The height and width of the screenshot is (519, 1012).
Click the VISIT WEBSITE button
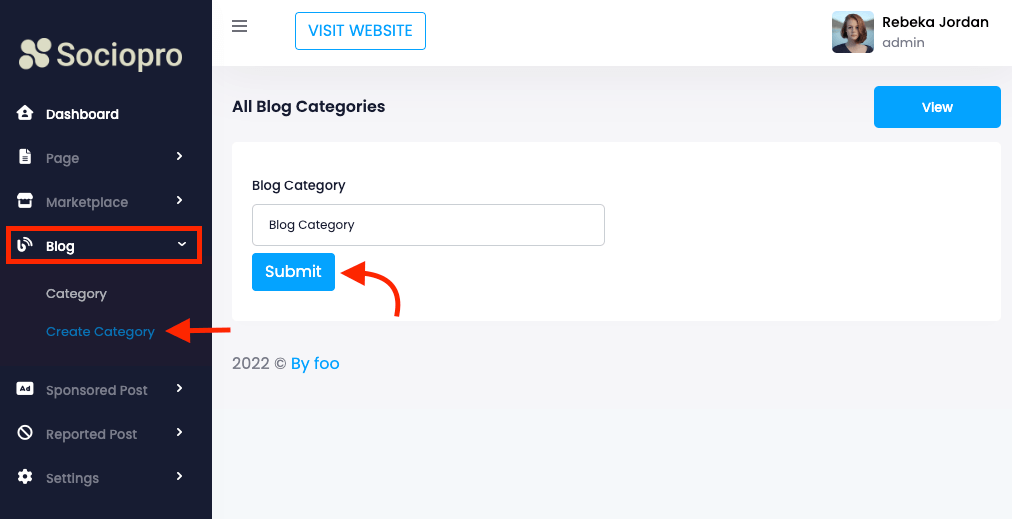[360, 31]
